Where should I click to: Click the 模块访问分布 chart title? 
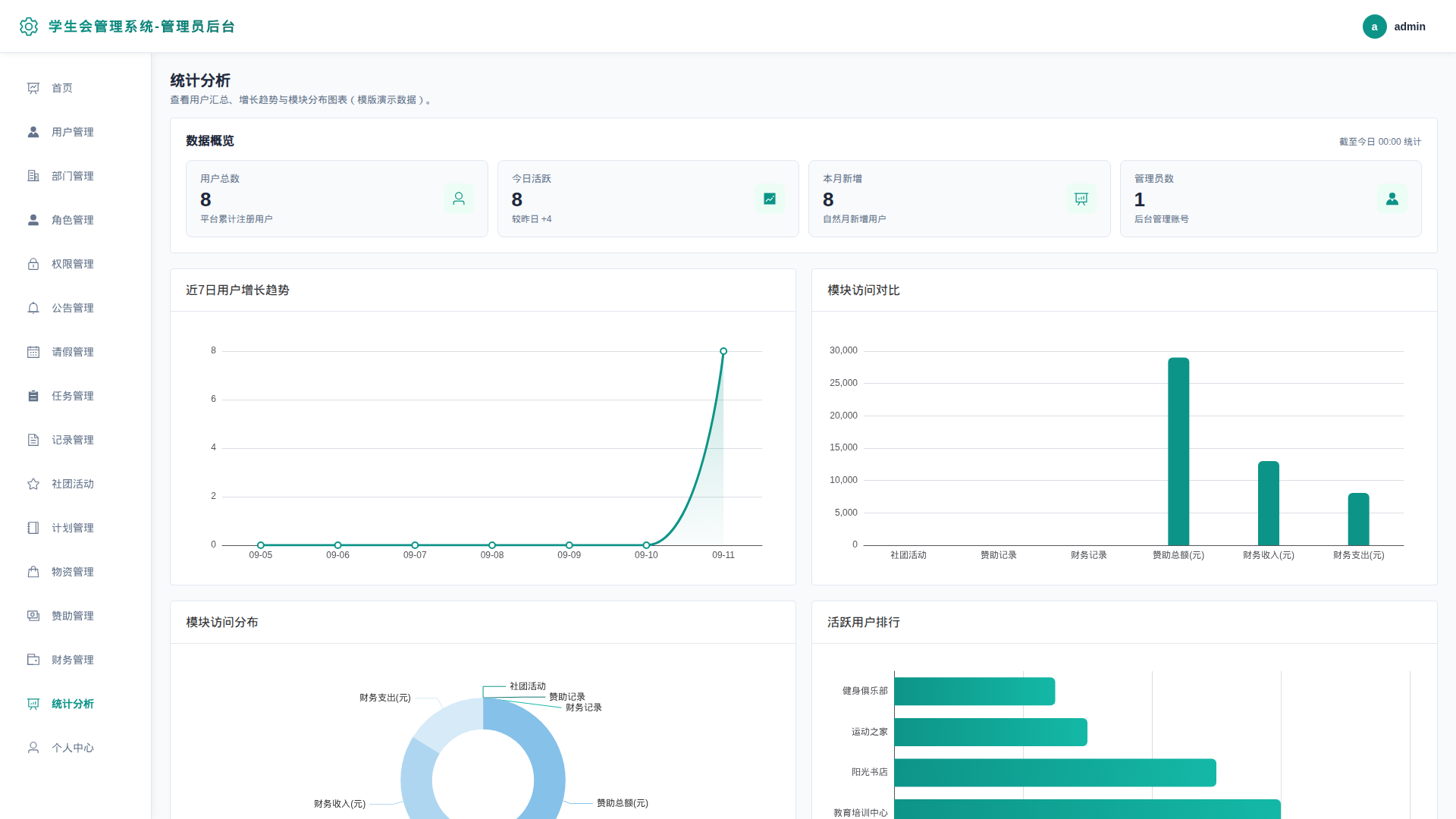point(222,623)
